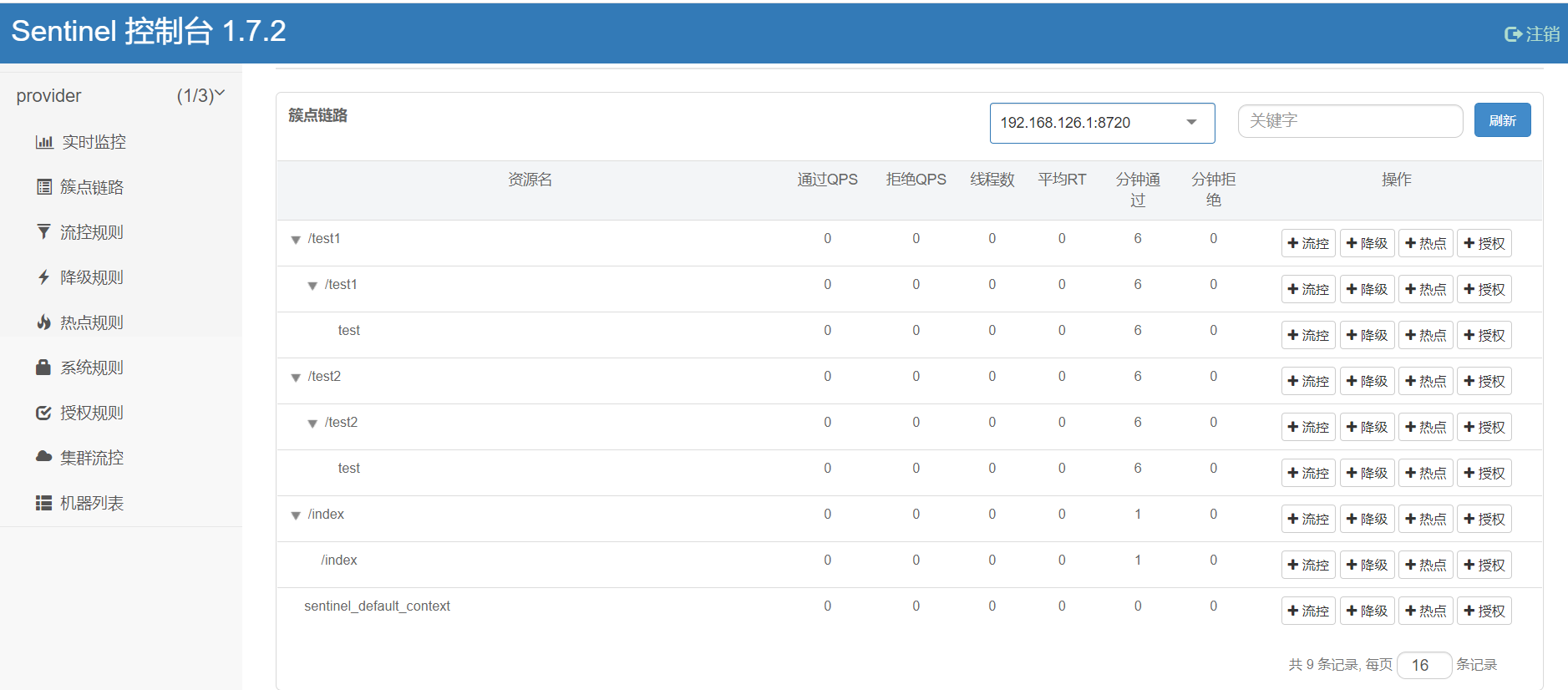Image resolution: width=1568 pixels, height=690 pixels.
Task: Add 授权 rule for test under /test1
Action: (1484, 335)
